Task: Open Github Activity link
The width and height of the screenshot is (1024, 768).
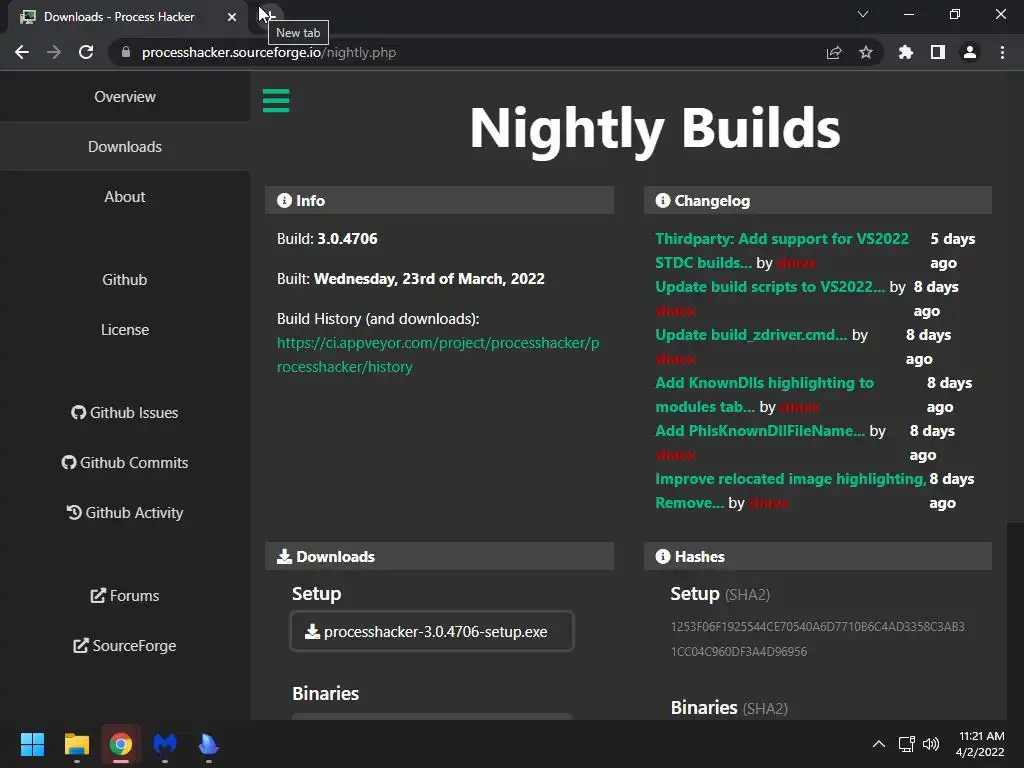Action: coord(125,513)
